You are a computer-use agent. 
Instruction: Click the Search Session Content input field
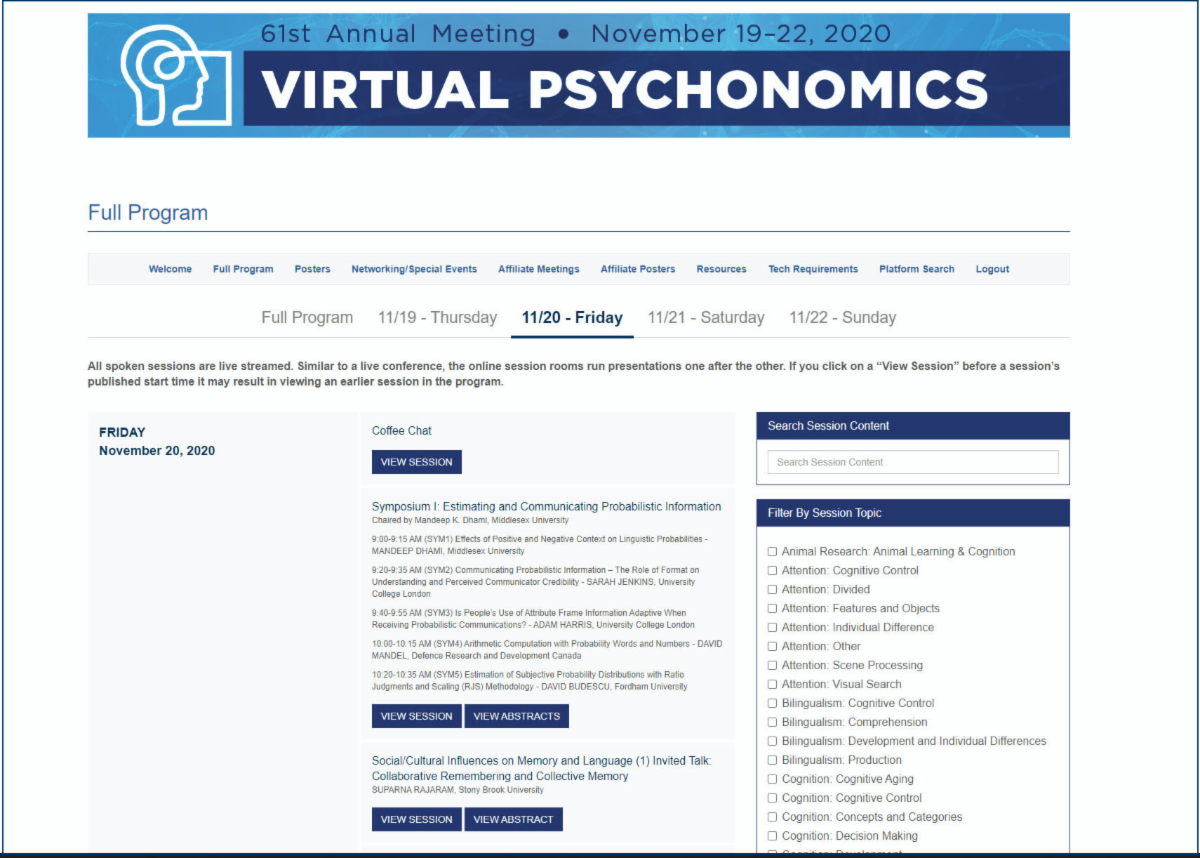913,462
